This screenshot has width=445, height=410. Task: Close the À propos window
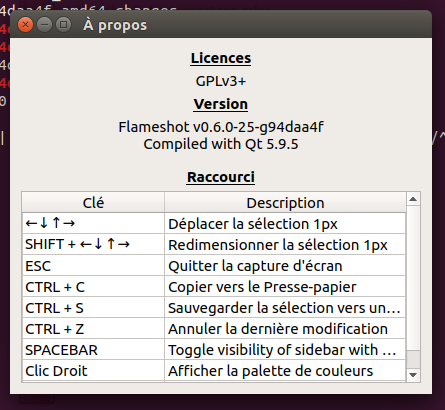(25, 25)
